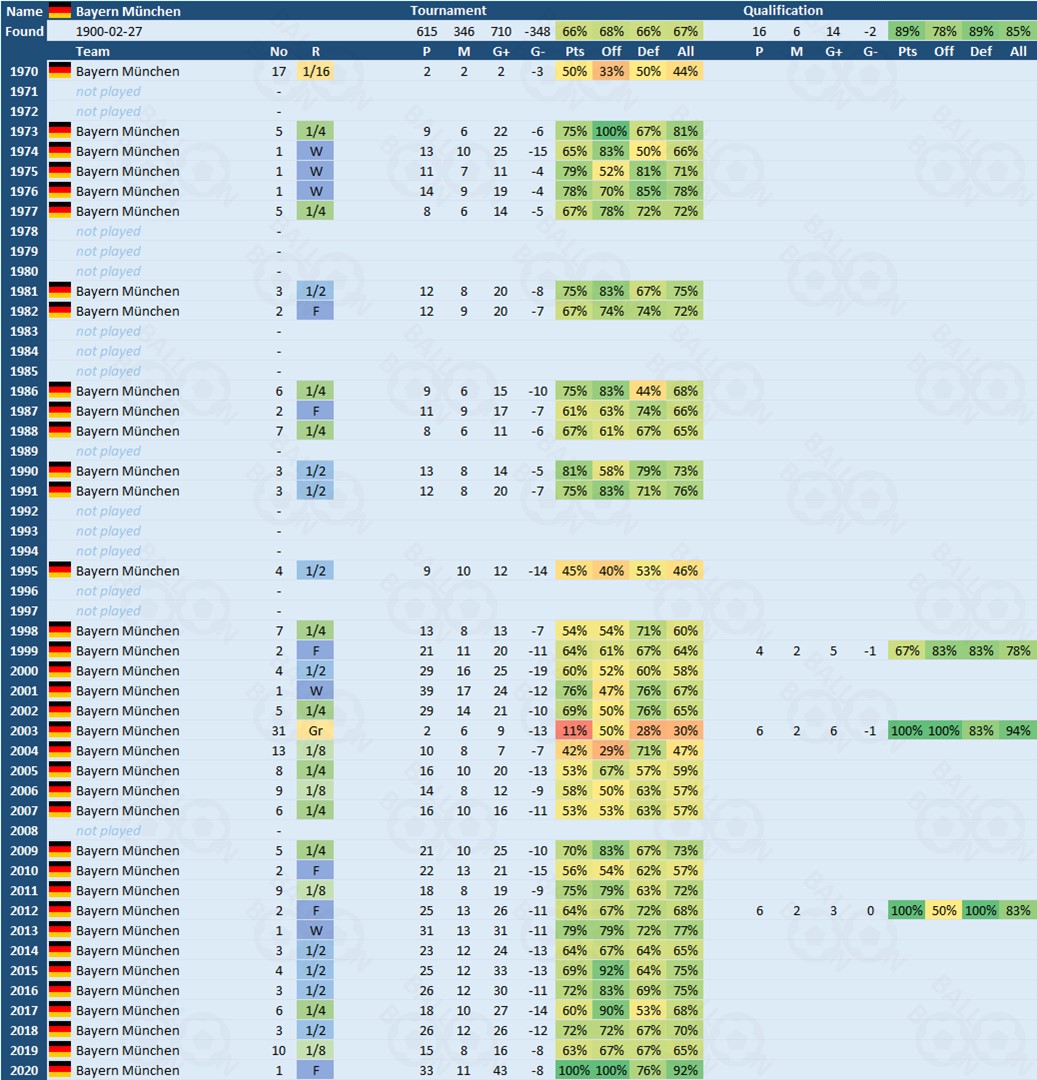Select the 1974 year row header
1037x1080 pixels.
pyautogui.click(x=24, y=151)
